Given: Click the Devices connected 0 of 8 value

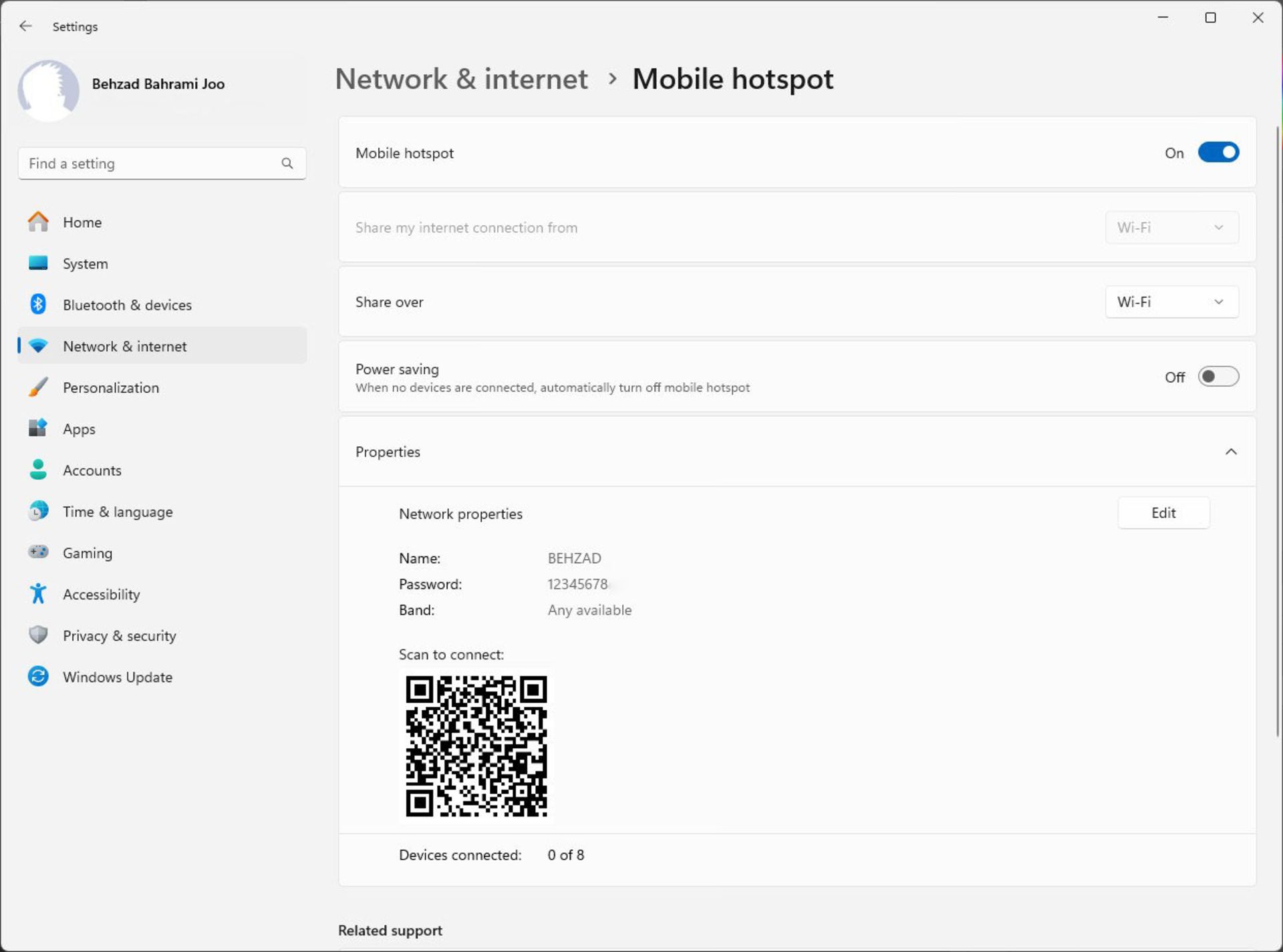Looking at the screenshot, I should click(566, 854).
